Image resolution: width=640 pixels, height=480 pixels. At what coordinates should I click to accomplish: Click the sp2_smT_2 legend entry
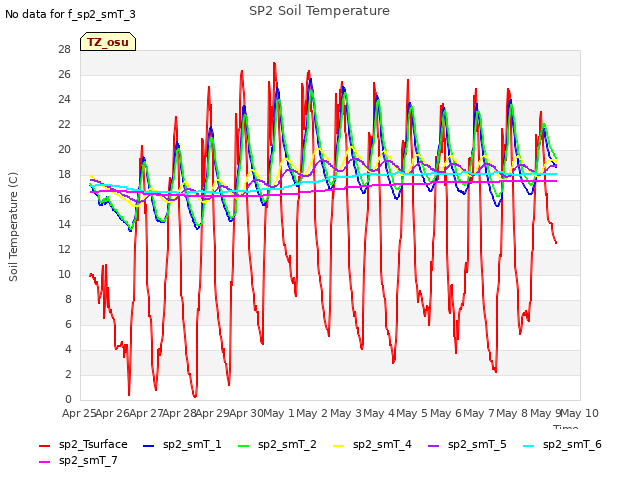(277, 444)
